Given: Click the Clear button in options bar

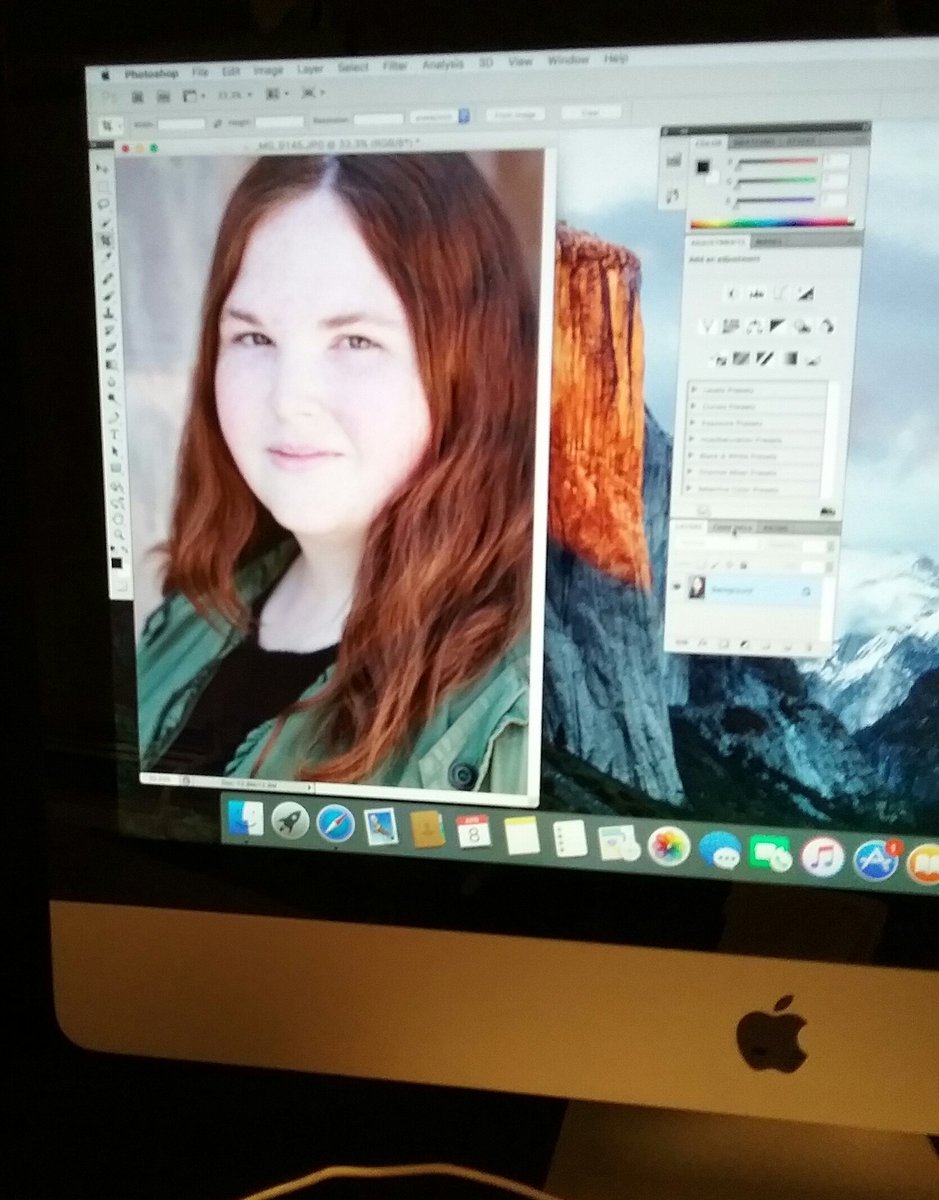Looking at the screenshot, I should (590, 113).
